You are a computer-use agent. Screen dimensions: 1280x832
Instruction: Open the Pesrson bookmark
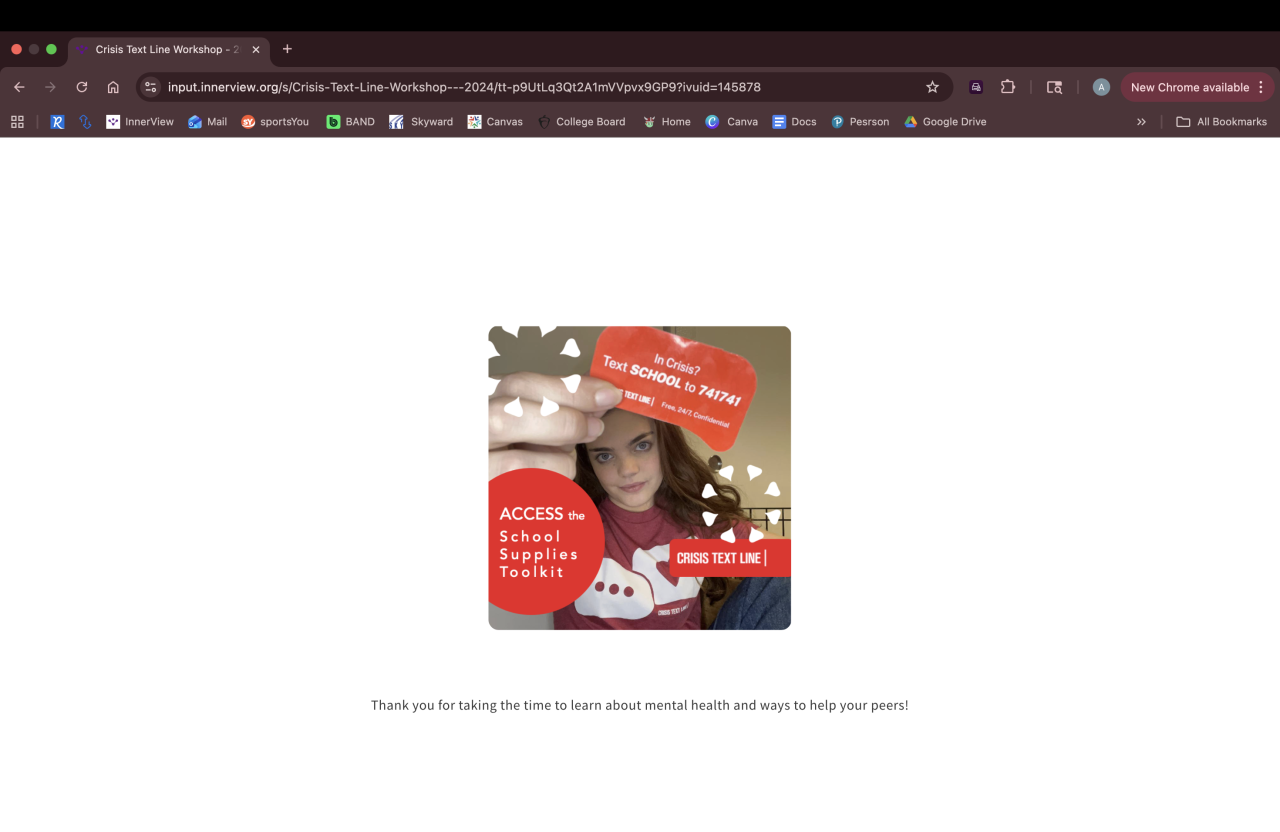pos(860,122)
